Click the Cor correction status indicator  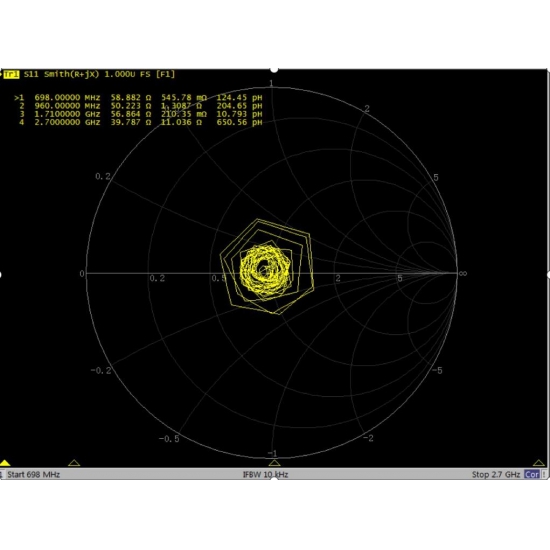532,474
